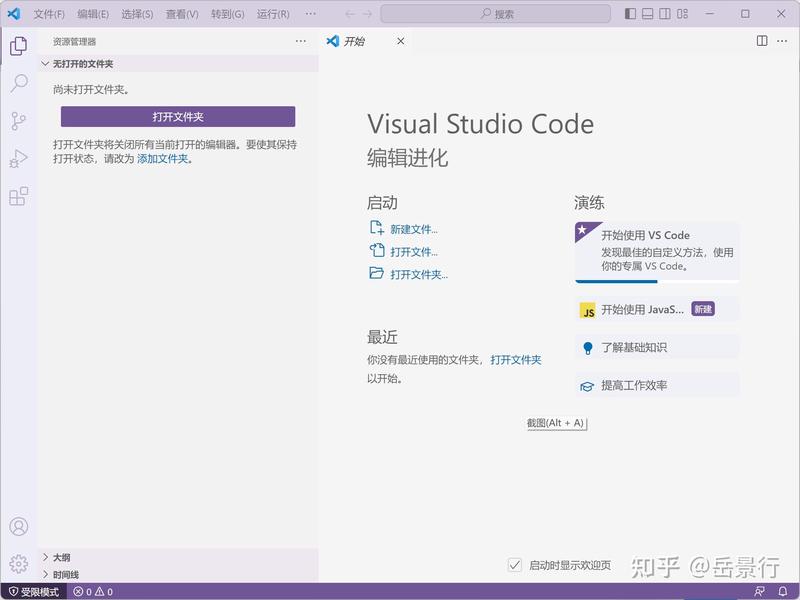Click the 新建 badge on JavaScript walkthrough
This screenshot has width=800, height=600.
point(703,309)
